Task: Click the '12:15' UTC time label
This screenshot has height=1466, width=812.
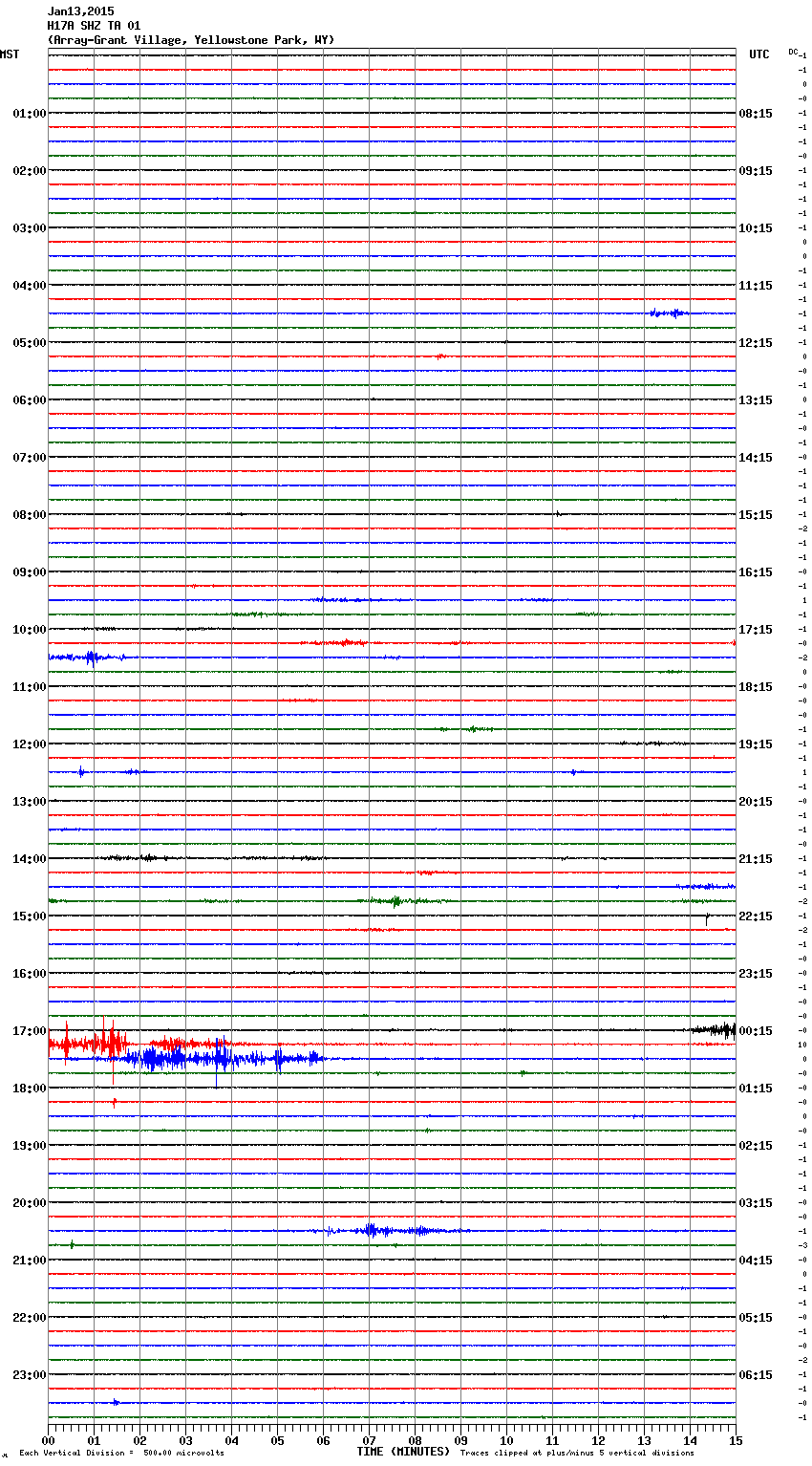Action: click(x=756, y=343)
